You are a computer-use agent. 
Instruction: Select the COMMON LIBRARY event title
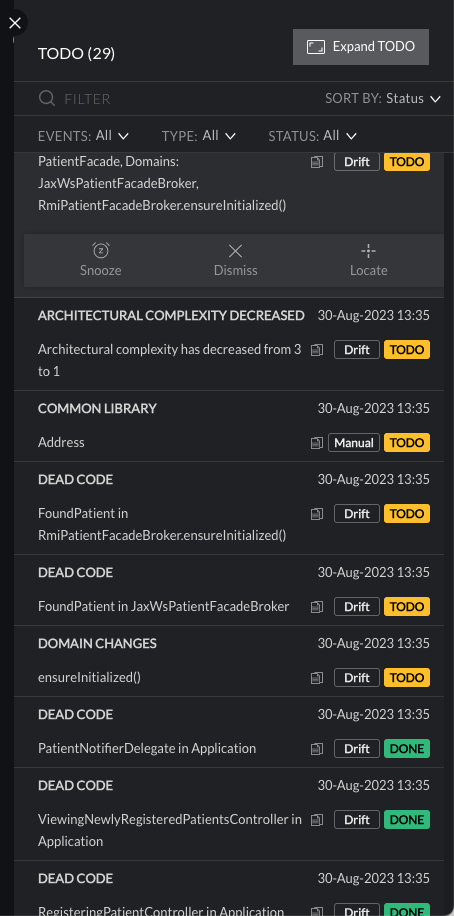(97, 409)
